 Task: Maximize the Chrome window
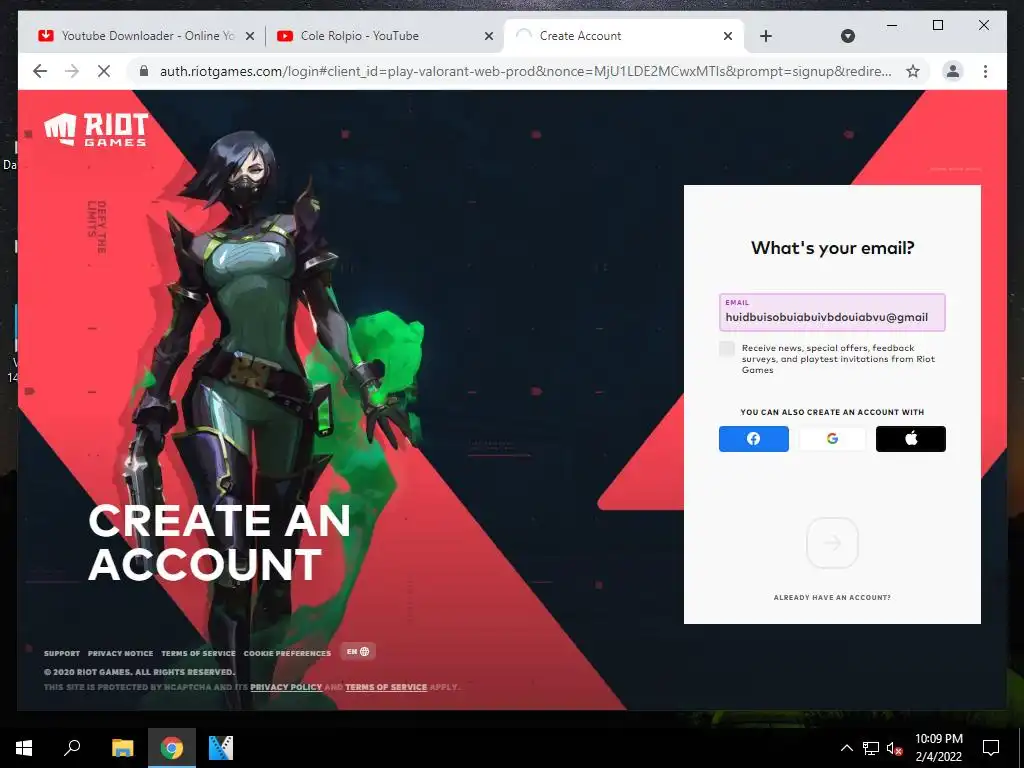(938, 25)
